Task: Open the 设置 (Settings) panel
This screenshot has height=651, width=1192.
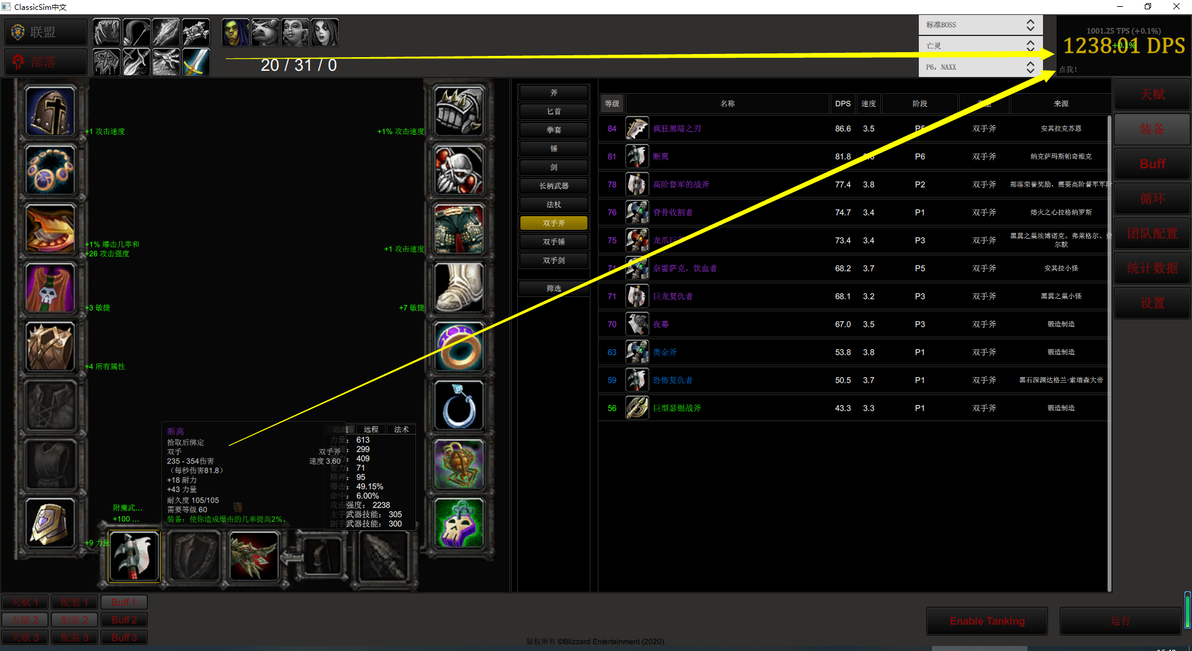Action: point(1152,303)
